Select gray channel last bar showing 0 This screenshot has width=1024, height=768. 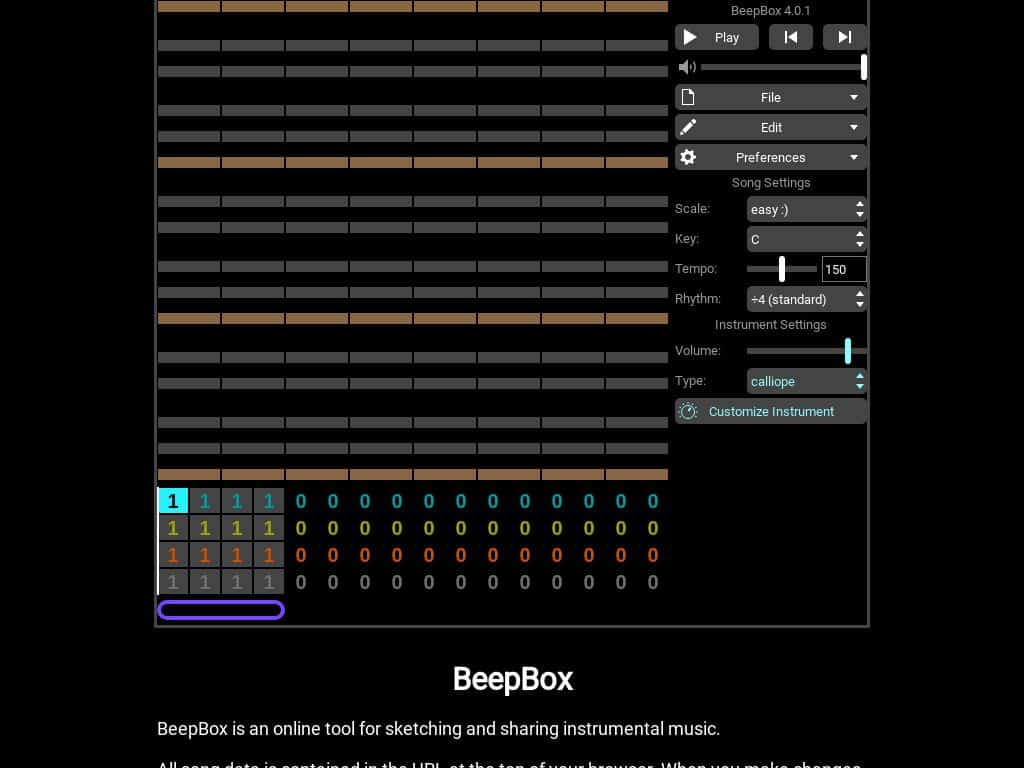tap(652, 582)
